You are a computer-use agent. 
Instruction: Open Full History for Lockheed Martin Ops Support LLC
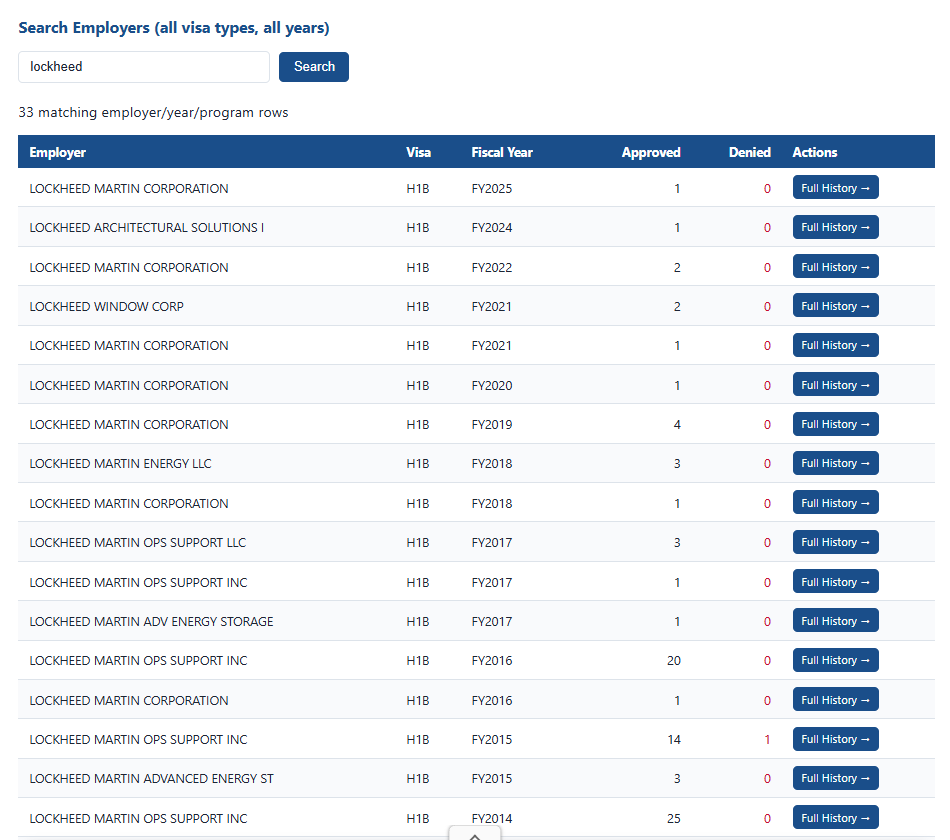(835, 542)
